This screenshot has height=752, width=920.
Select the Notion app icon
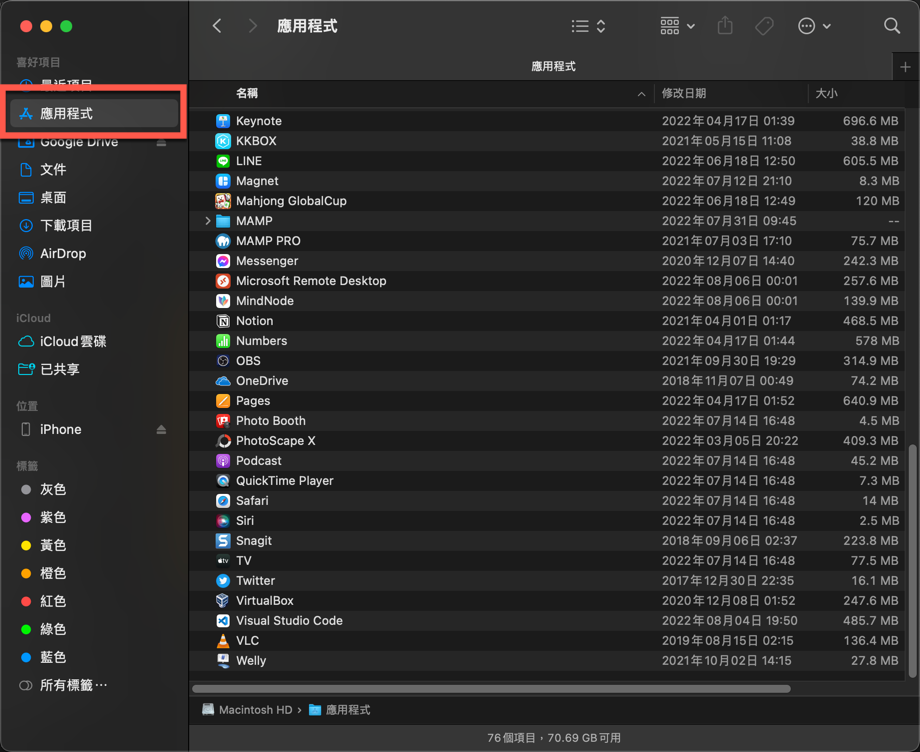[x=222, y=321]
